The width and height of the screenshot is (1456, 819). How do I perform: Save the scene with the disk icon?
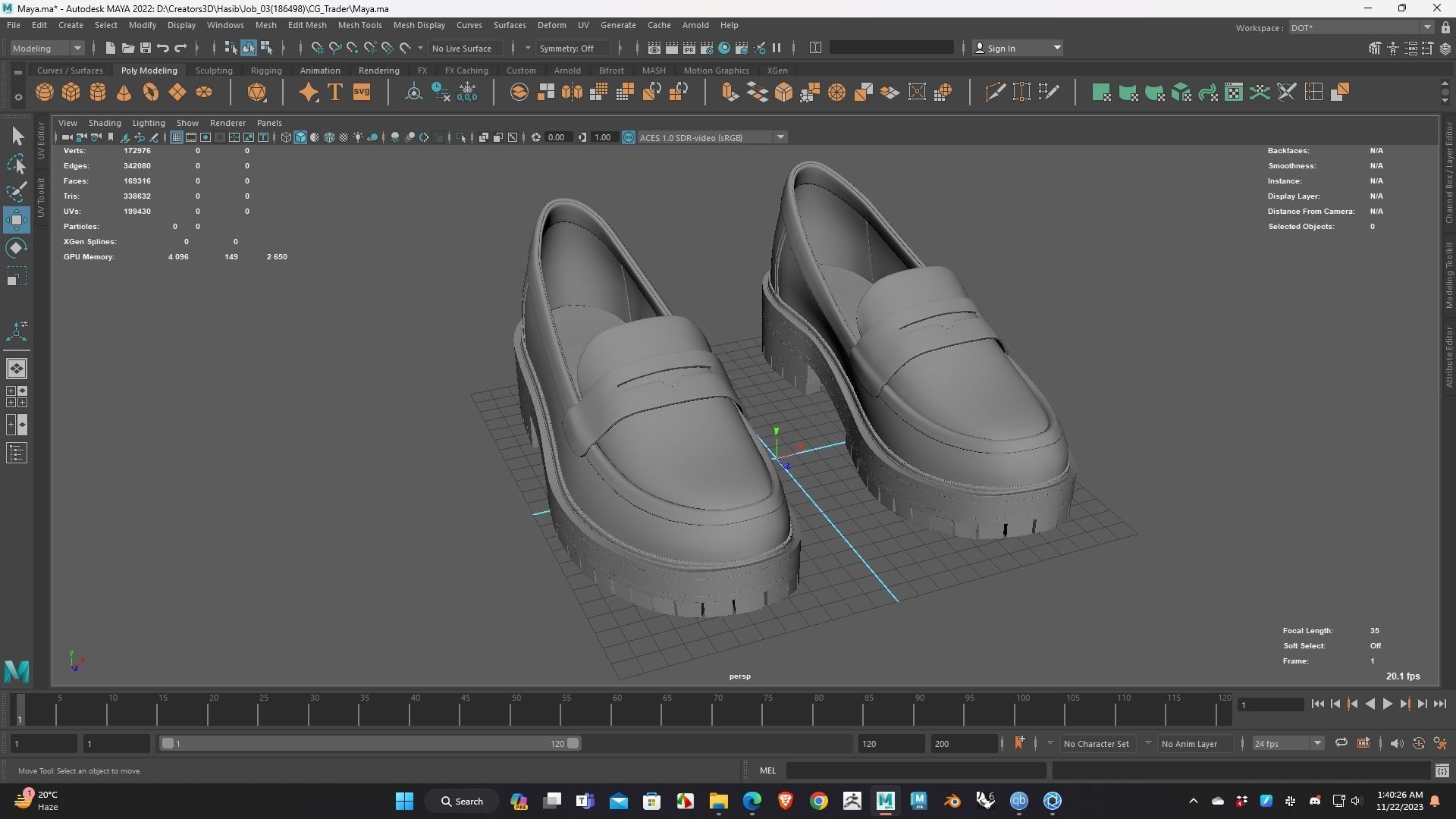tap(146, 48)
